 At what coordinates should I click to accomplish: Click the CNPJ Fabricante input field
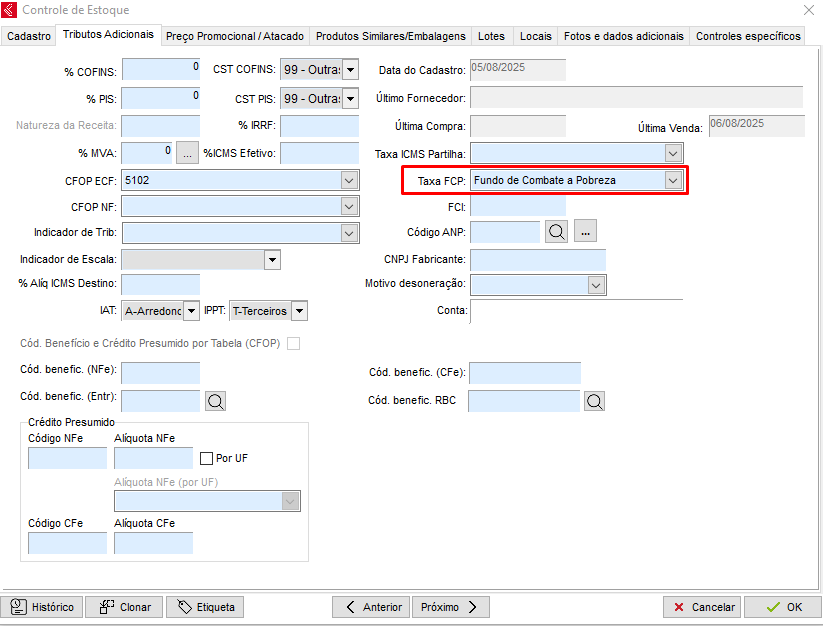[x=537, y=259]
